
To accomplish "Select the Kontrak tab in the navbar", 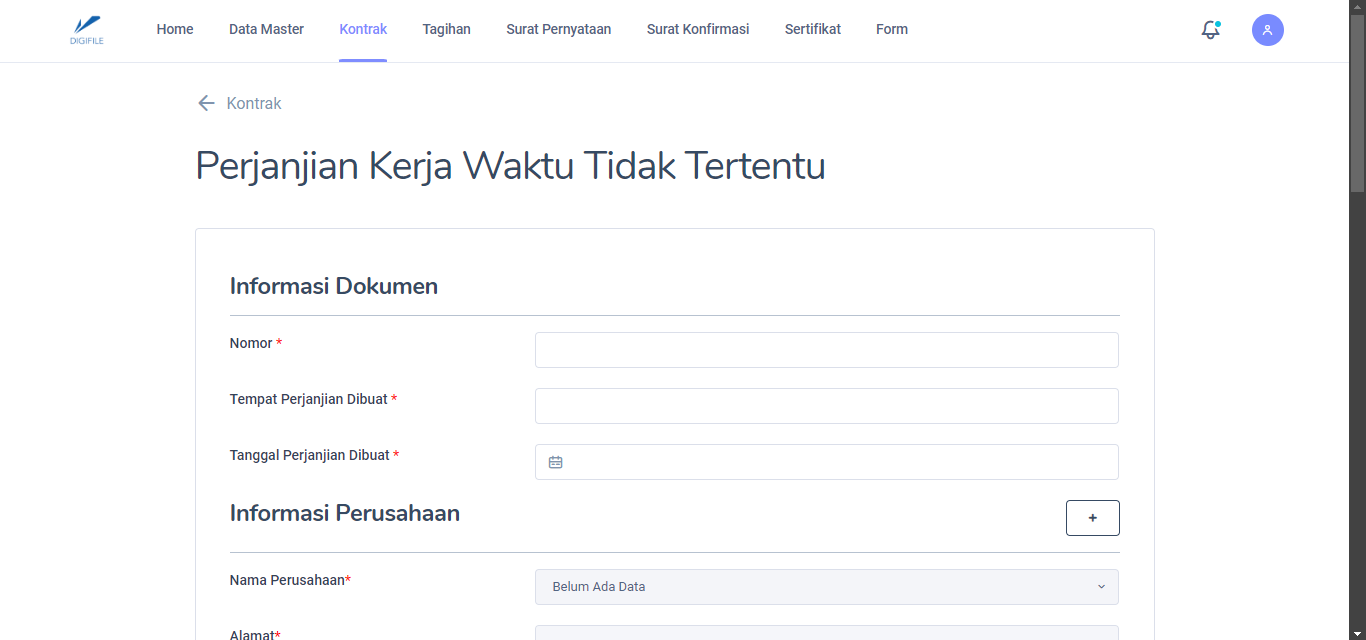I will (x=363, y=29).
